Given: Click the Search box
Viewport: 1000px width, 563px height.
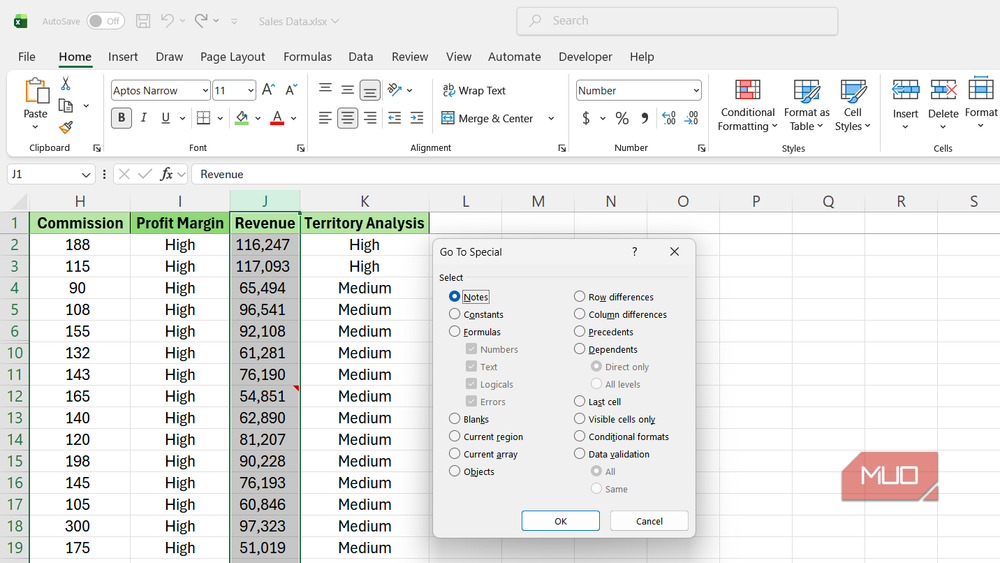Looking at the screenshot, I should tap(677, 21).
